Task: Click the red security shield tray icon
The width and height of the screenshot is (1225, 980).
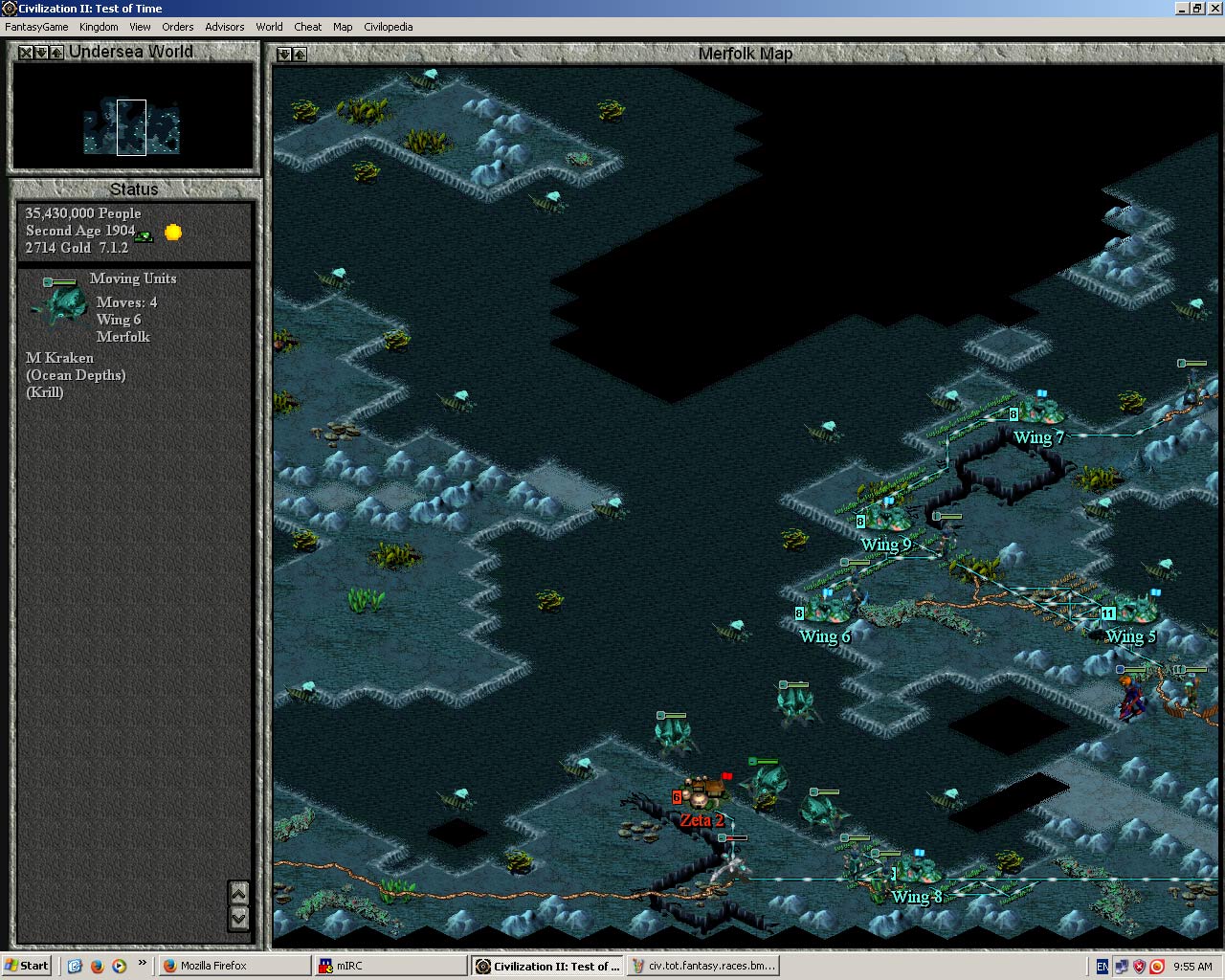Action: 1139,967
